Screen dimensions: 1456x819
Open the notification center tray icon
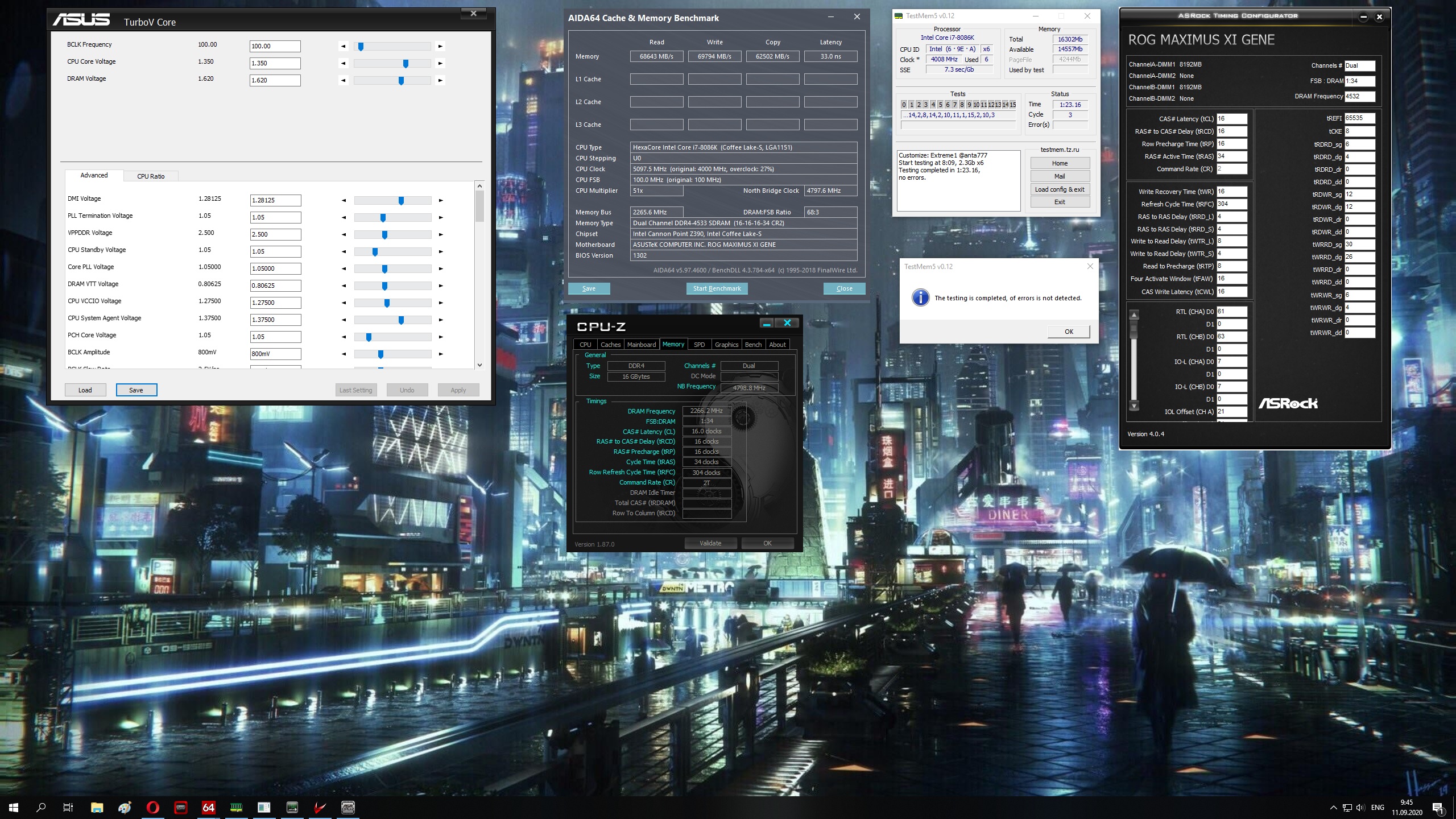pyautogui.click(x=1437, y=807)
